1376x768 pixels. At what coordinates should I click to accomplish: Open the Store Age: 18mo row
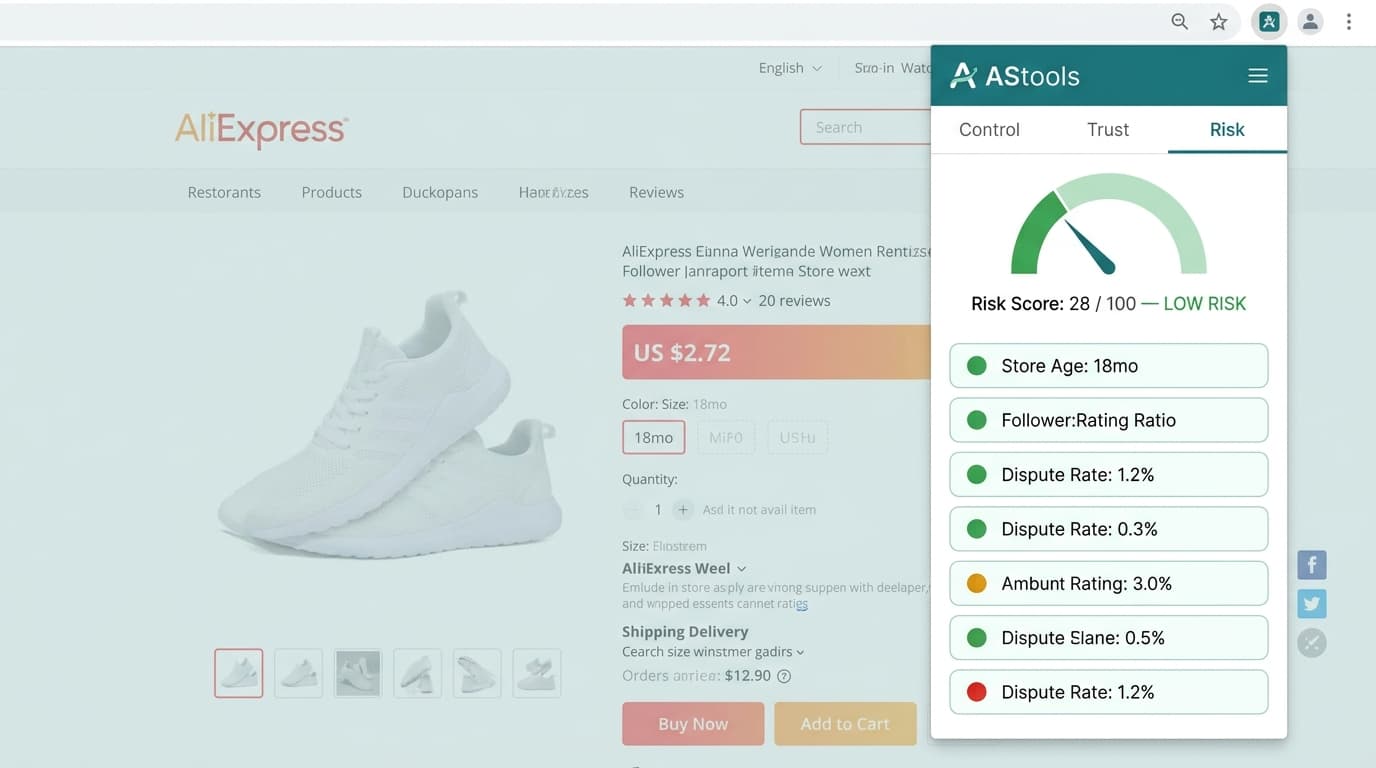point(1109,366)
